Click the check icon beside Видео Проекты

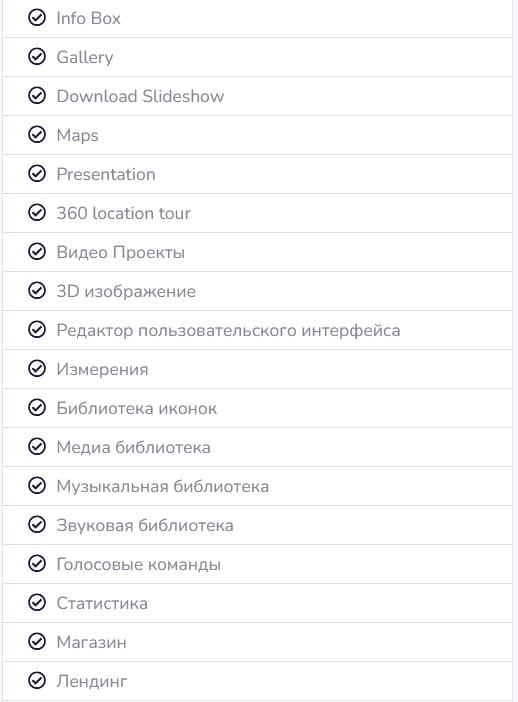coord(37,252)
